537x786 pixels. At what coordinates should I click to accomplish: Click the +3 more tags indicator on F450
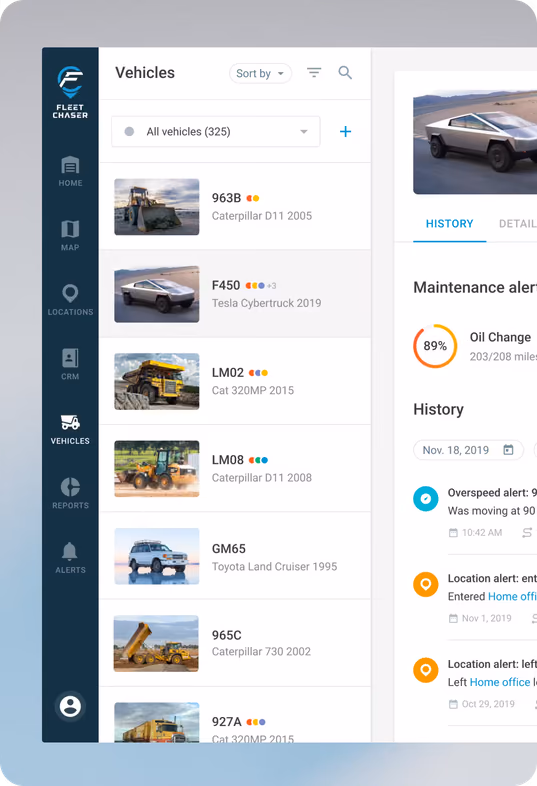(272, 286)
